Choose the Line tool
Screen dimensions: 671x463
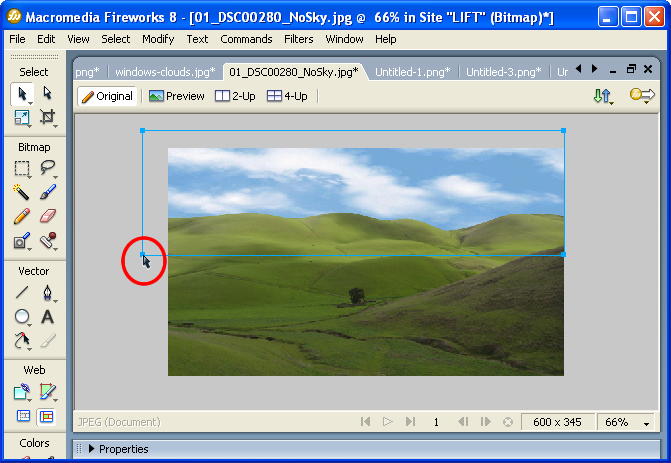pos(22,293)
